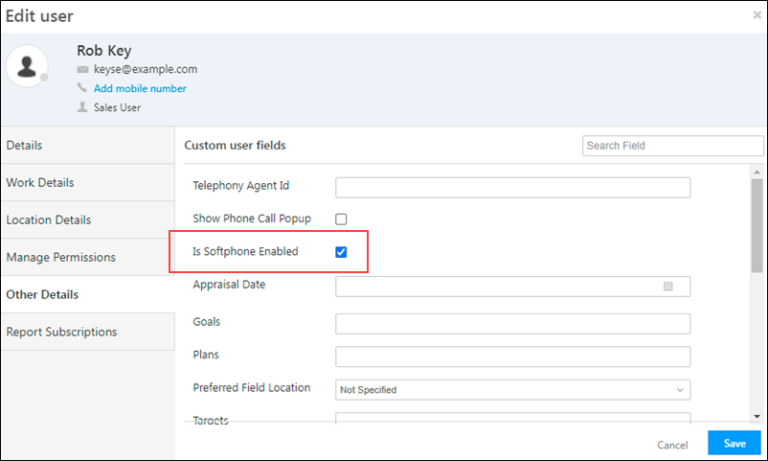Screen dimensions: 768x461
Task: Click the user avatar profile picture
Action: (28, 66)
